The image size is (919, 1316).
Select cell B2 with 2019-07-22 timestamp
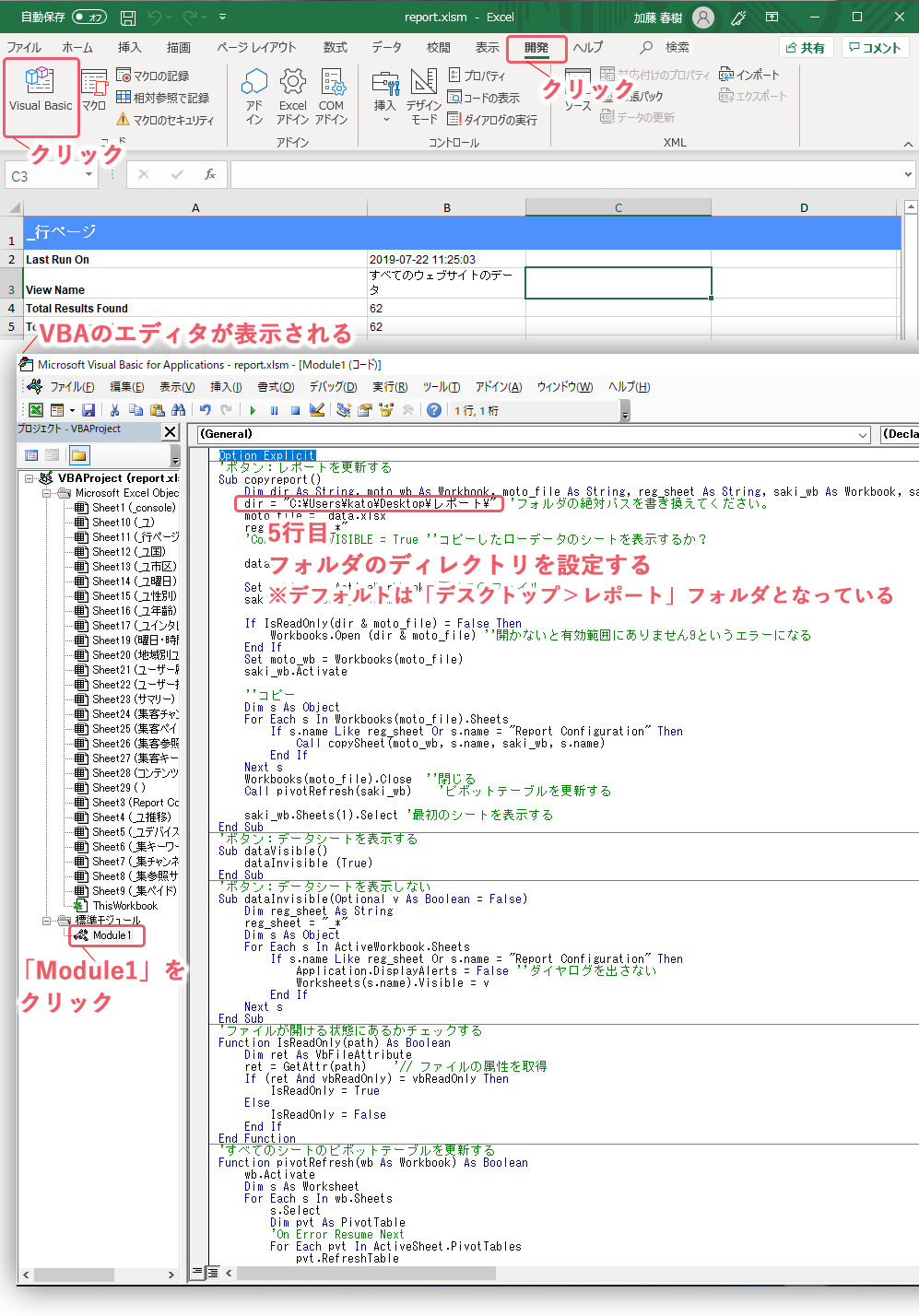[x=446, y=260]
